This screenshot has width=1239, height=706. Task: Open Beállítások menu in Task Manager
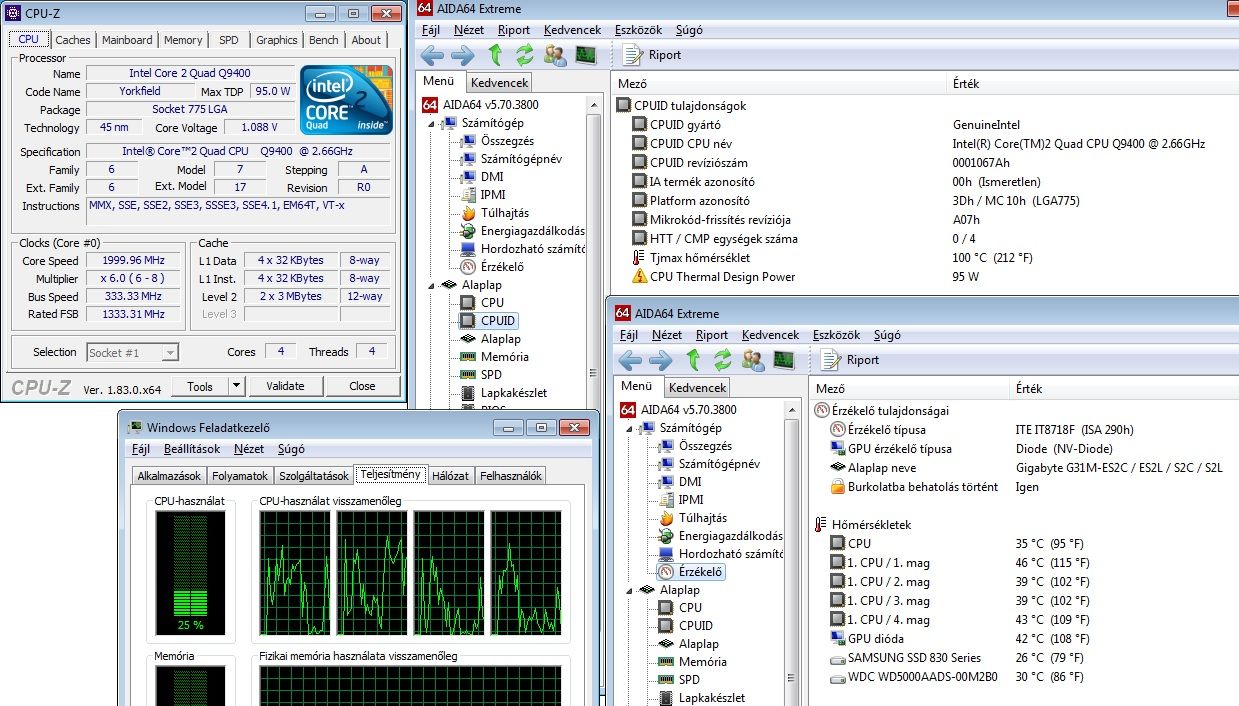click(x=192, y=449)
